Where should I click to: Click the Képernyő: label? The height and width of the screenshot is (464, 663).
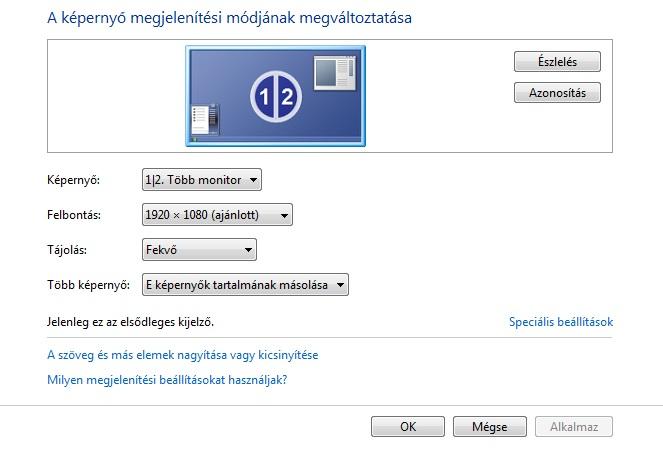[74, 180]
